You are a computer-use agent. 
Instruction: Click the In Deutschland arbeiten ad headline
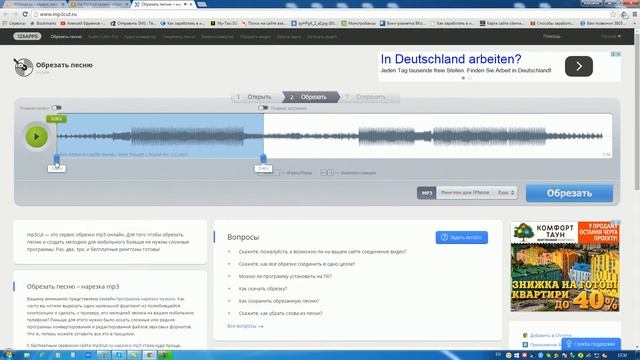[x=451, y=59]
